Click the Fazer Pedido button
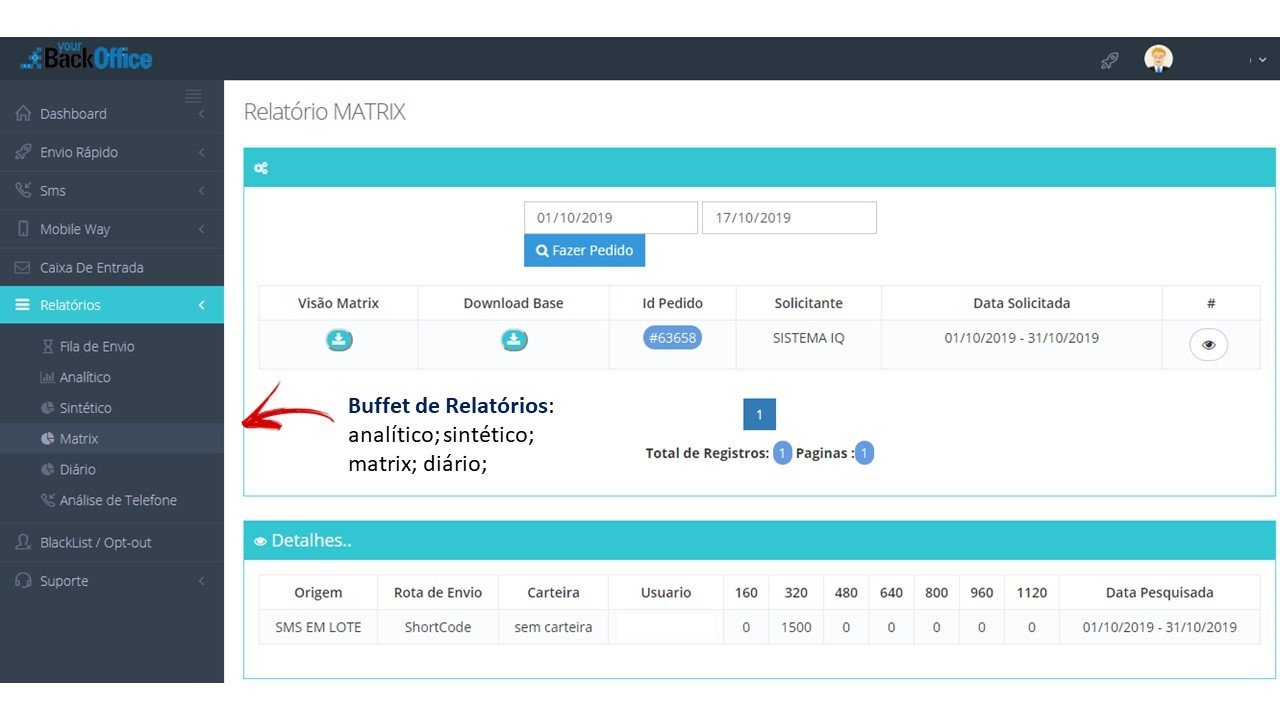This screenshot has width=1280, height=720. [584, 250]
